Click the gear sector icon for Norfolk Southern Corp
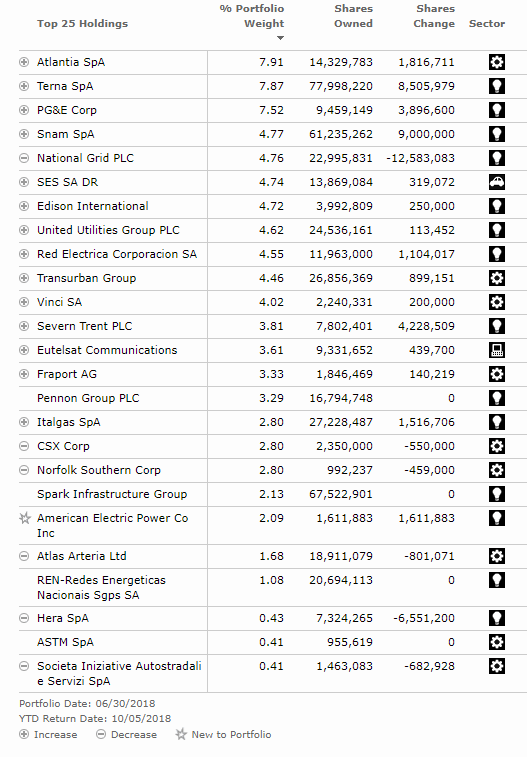This screenshot has width=527, height=757. pyautogui.click(x=497, y=470)
